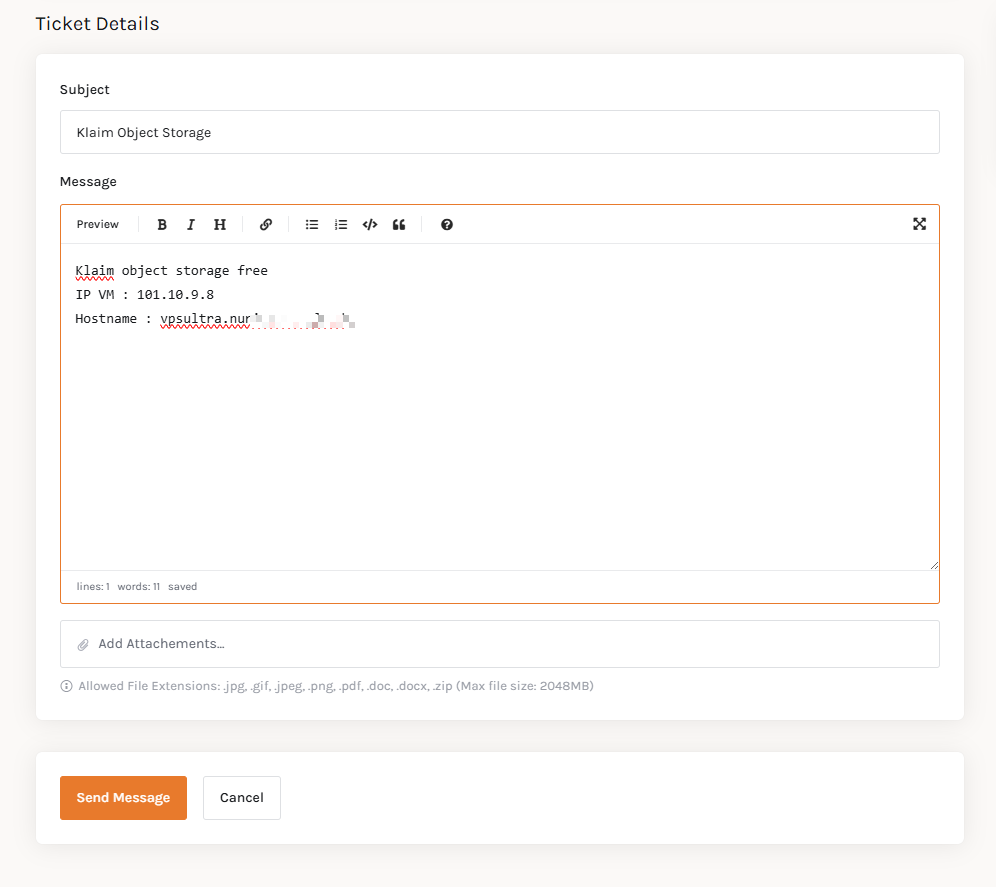Insert a bulleted list
Image resolution: width=996 pixels, height=887 pixels.
pos(312,224)
